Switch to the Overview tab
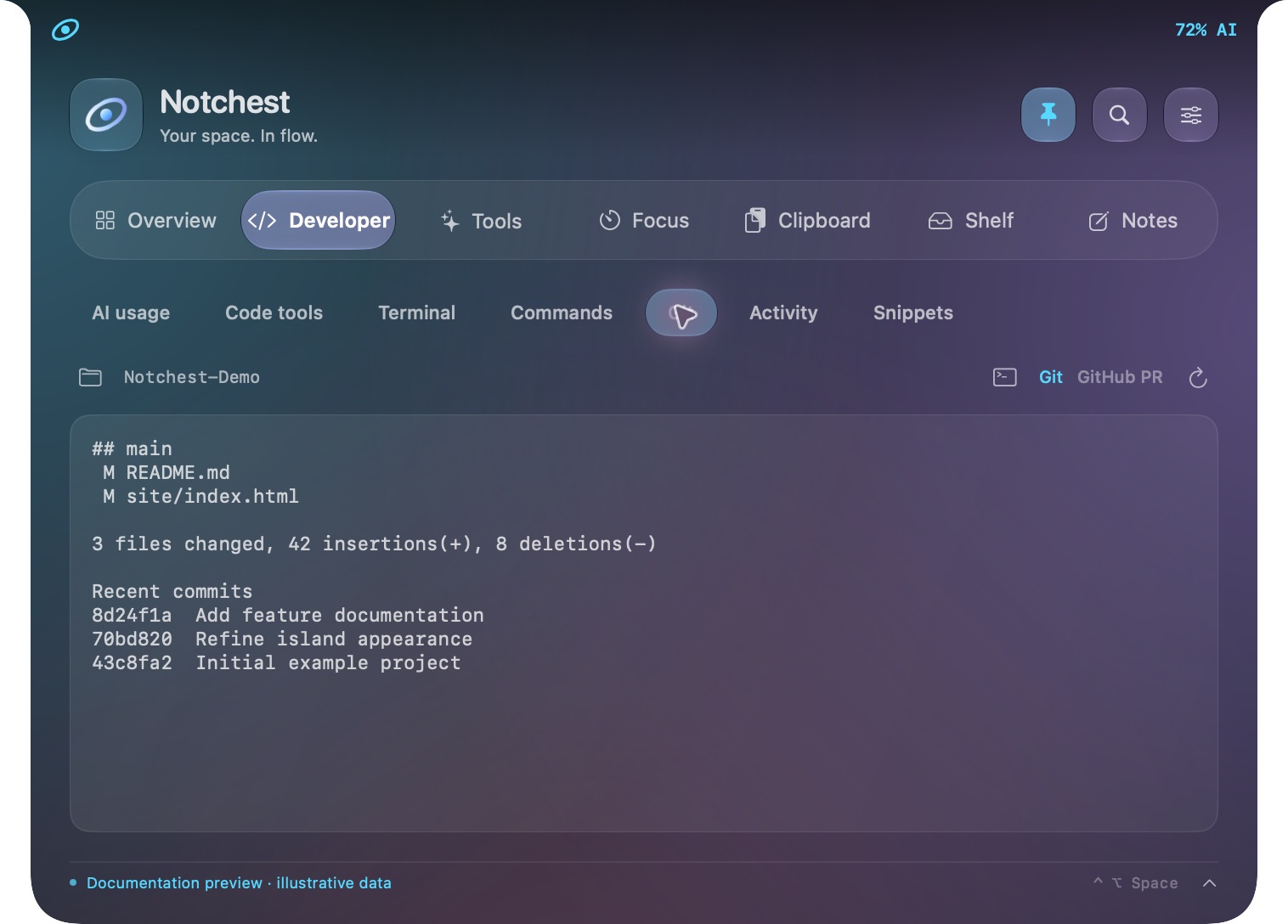Image resolution: width=1288 pixels, height=924 pixels. coord(155,221)
